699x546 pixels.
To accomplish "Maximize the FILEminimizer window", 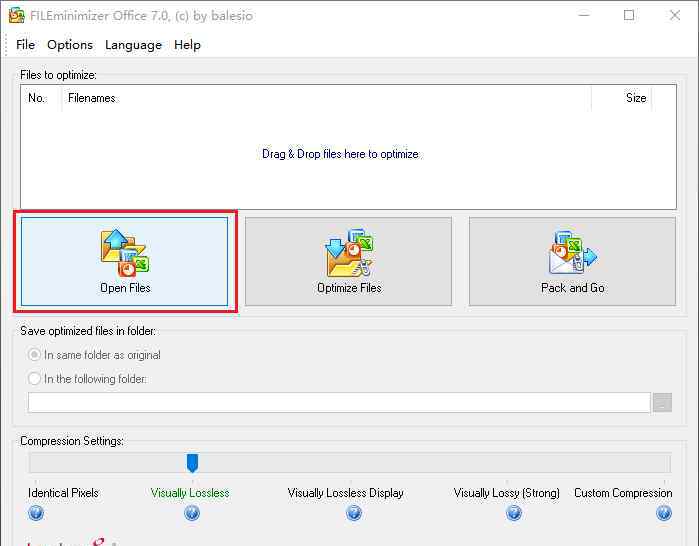I will click(x=629, y=15).
